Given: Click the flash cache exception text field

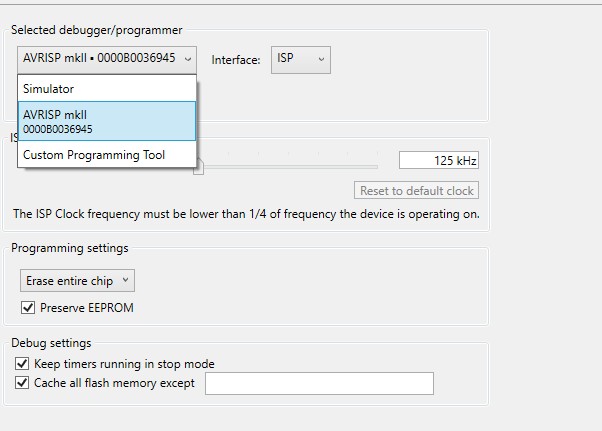Looking at the screenshot, I should 319,384.
